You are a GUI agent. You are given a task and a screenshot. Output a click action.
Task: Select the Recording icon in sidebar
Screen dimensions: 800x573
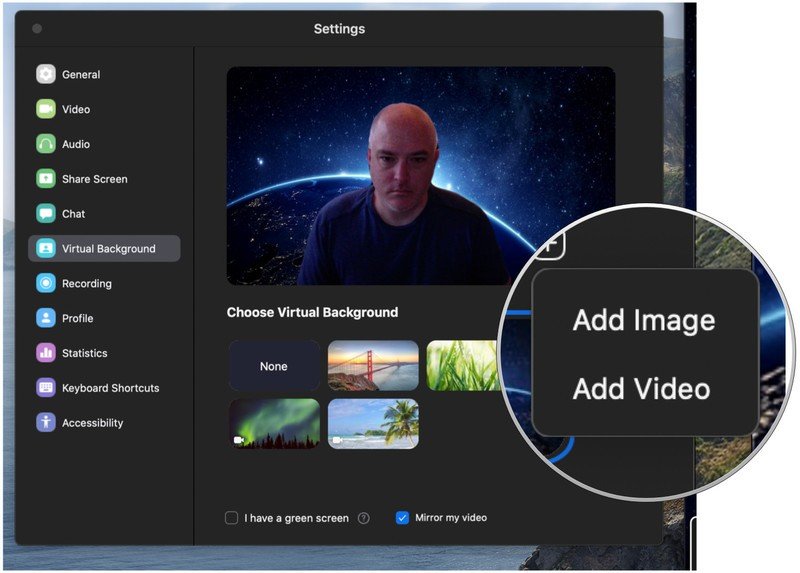tap(46, 283)
